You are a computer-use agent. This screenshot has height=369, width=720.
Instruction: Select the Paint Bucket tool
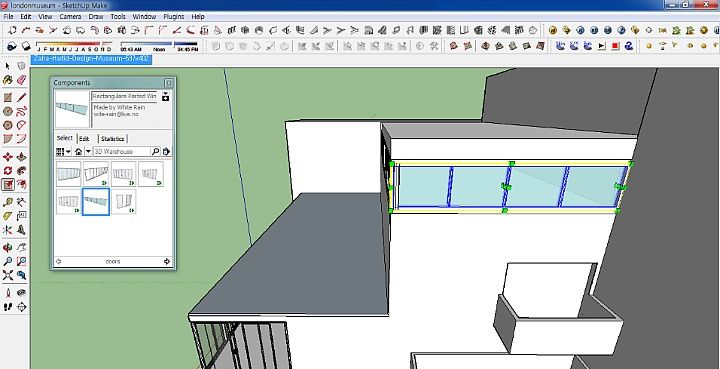8,80
